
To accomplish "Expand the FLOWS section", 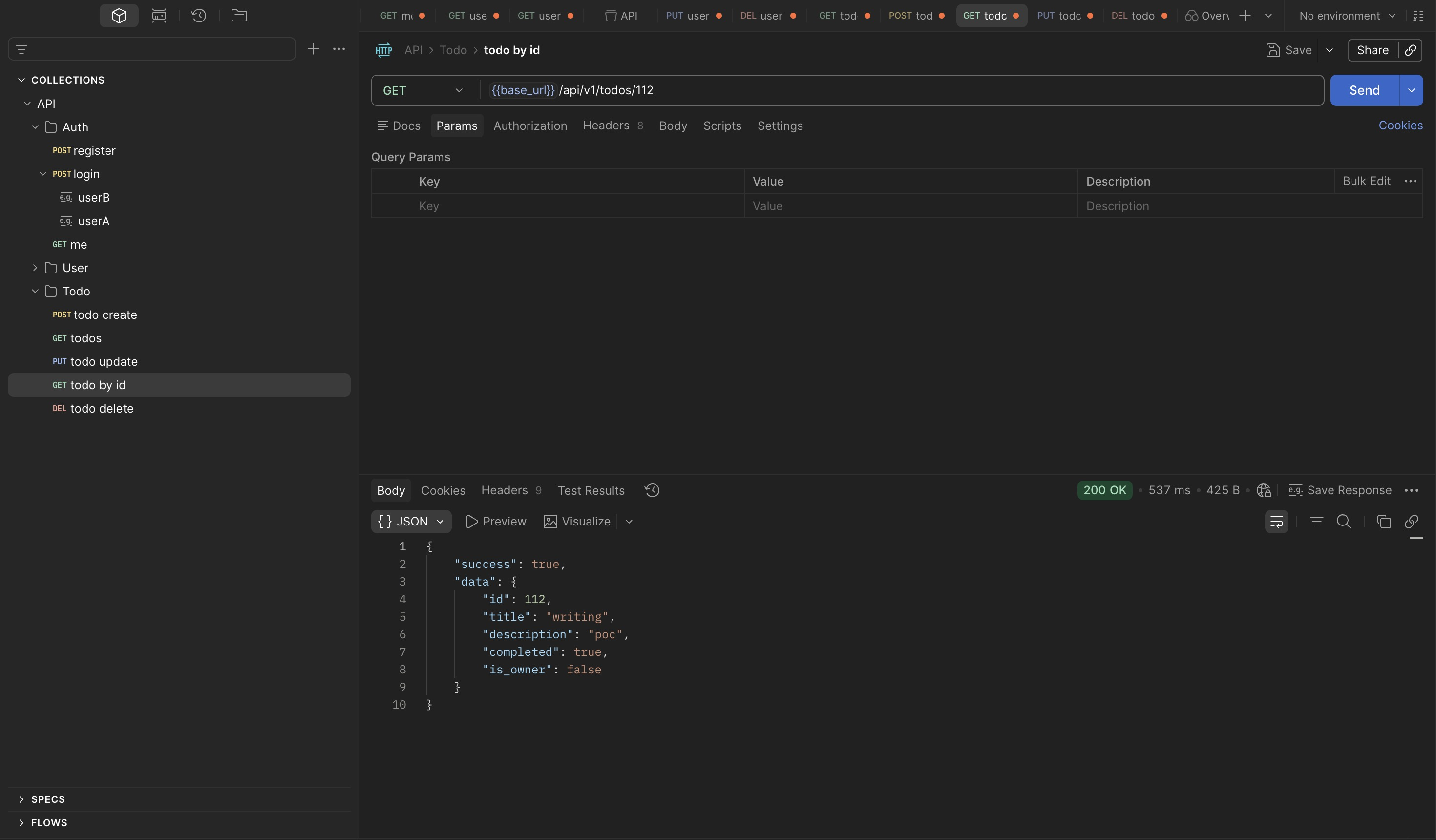I will [21, 822].
